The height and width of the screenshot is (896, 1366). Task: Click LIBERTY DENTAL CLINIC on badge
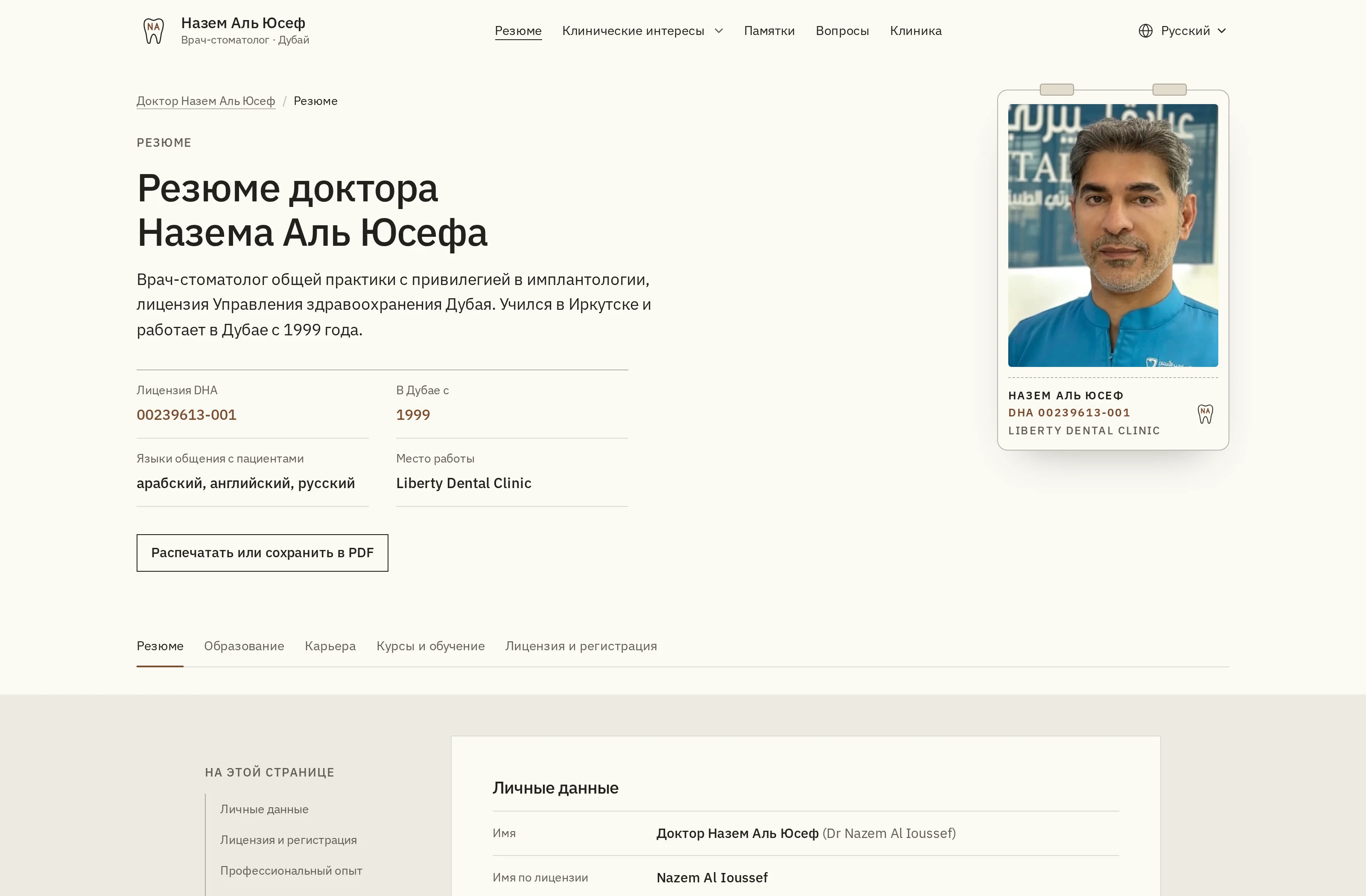pos(1083,430)
